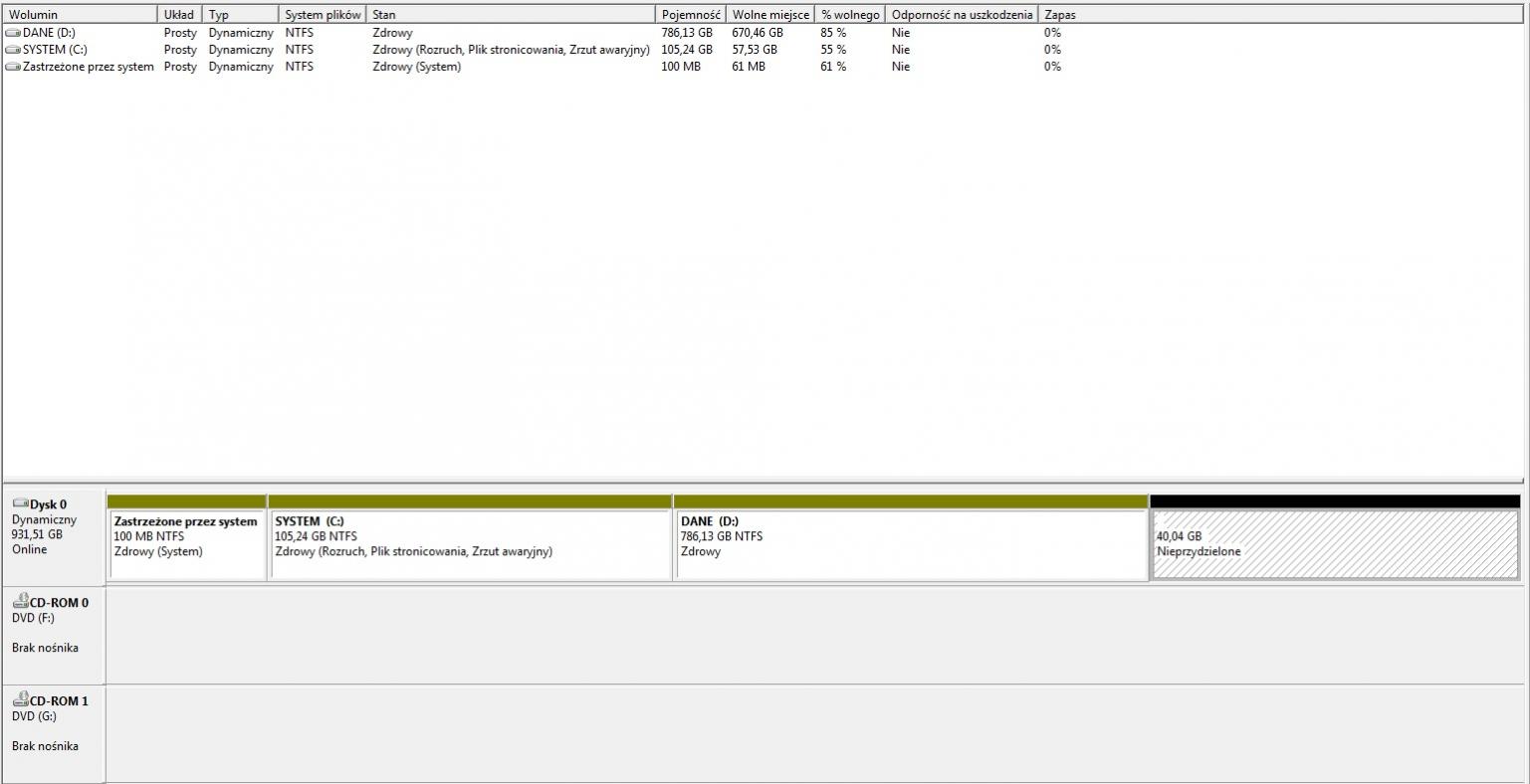Viewport: 1530px width, 784px height.
Task: Select the DANE (D:) 786,13 GB partition block
Action: tap(911, 544)
